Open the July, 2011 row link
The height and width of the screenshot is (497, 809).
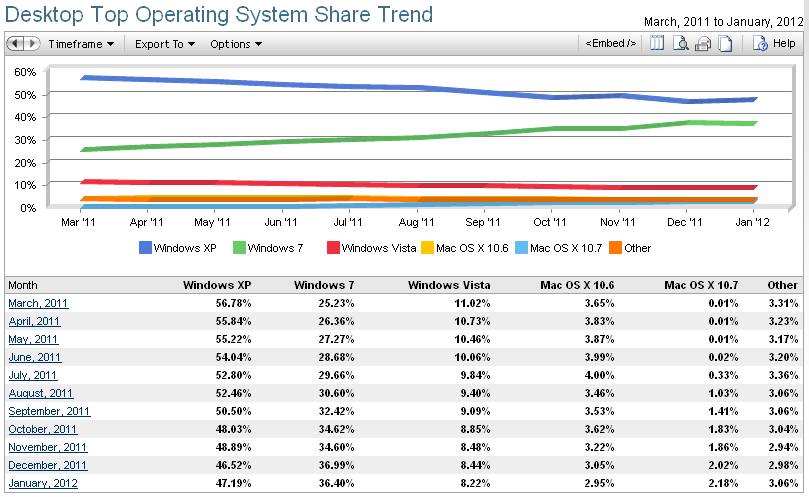33,375
